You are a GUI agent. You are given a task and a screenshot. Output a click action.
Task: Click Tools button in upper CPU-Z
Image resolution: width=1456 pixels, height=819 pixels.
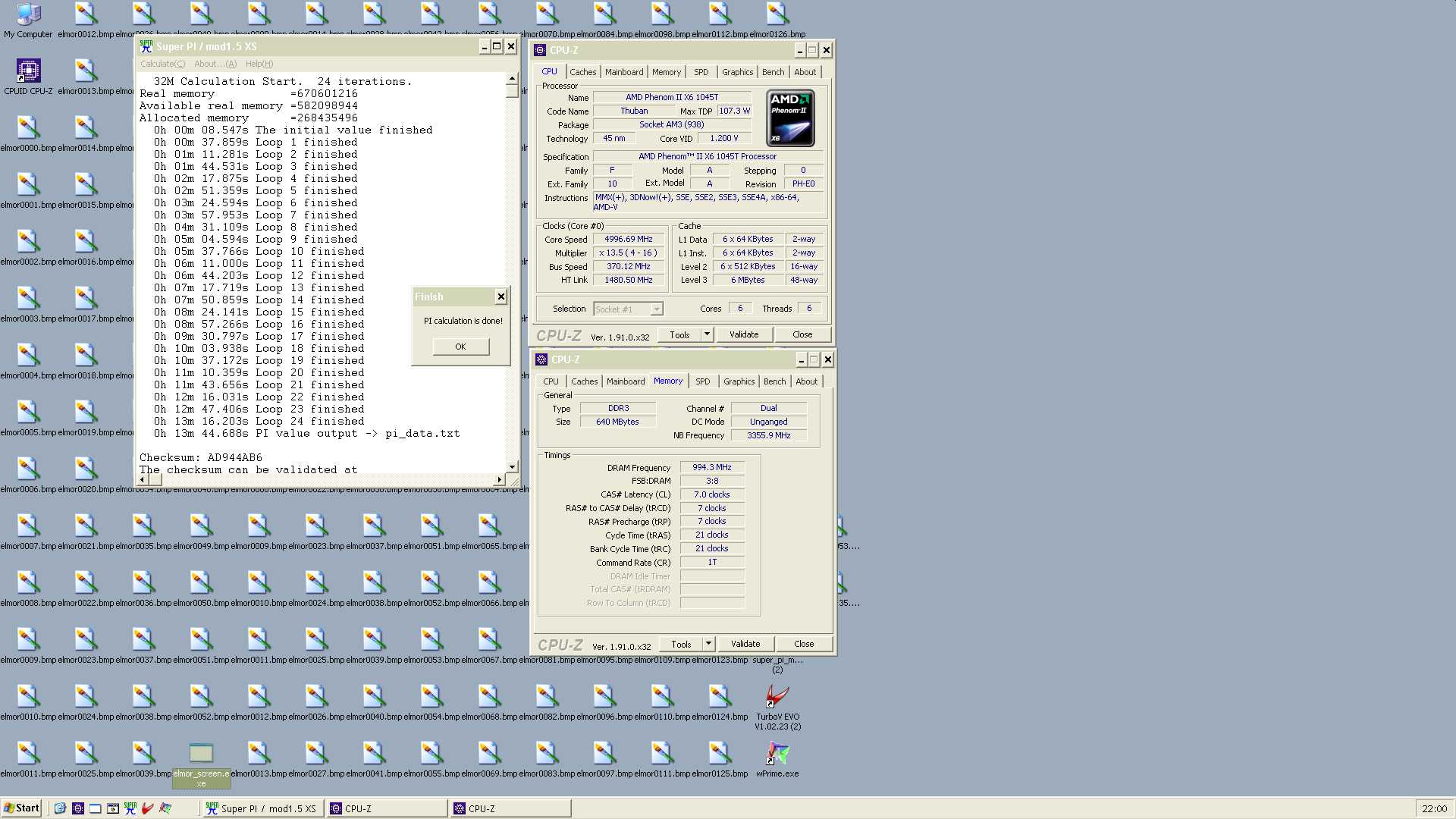(x=679, y=334)
